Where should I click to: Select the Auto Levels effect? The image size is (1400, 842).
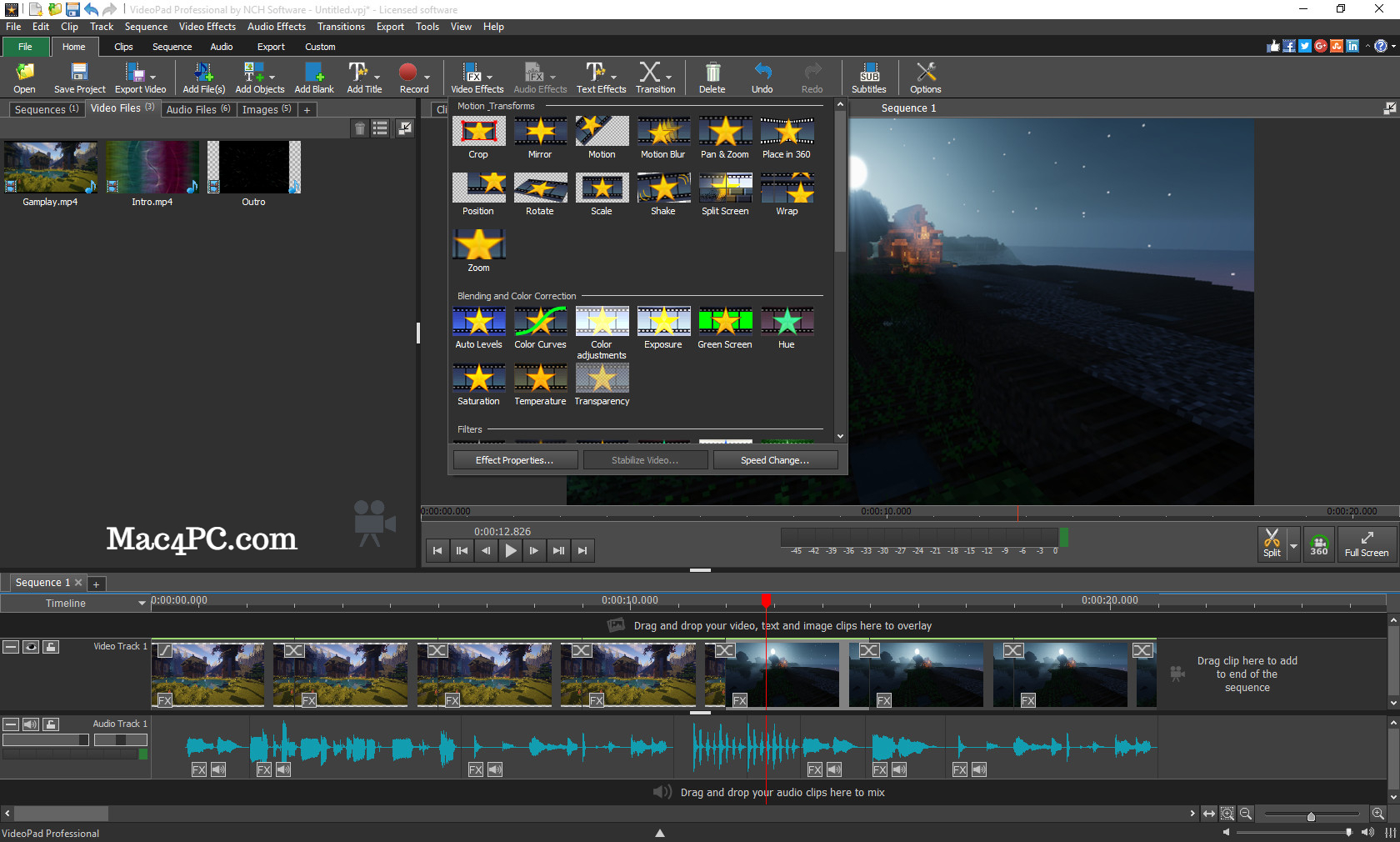(x=478, y=328)
